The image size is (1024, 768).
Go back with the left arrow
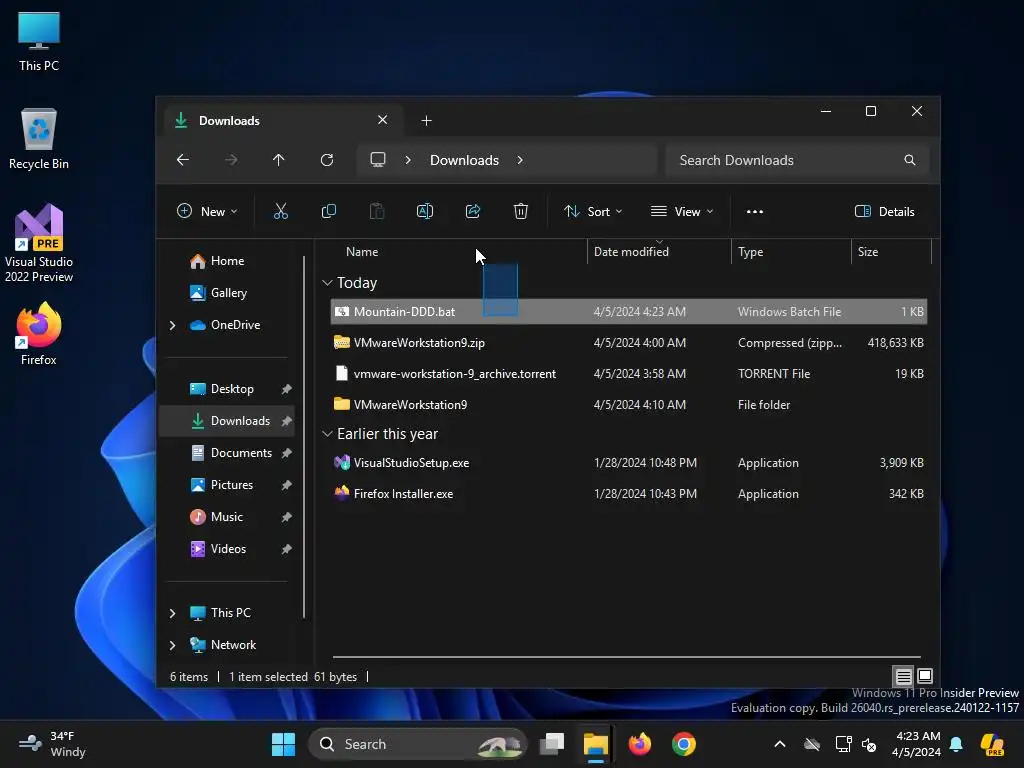click(x=183, y=160)
